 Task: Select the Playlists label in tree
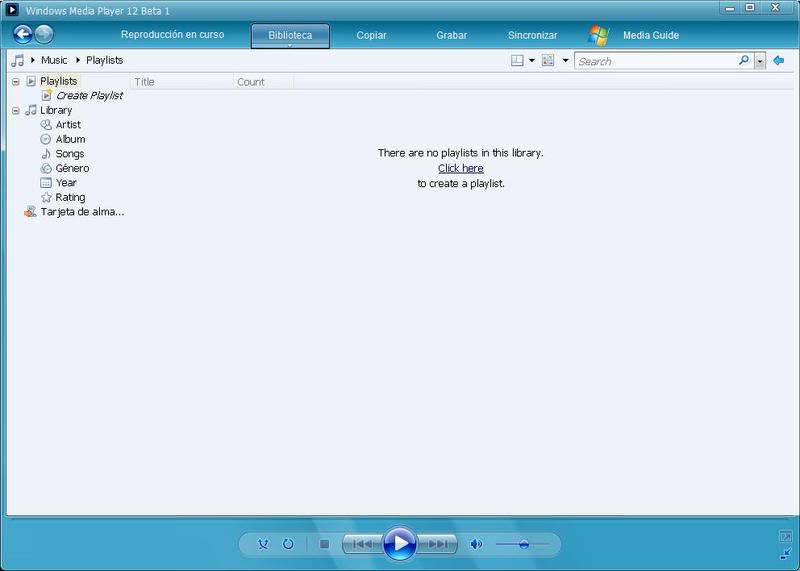coord(59,81)
